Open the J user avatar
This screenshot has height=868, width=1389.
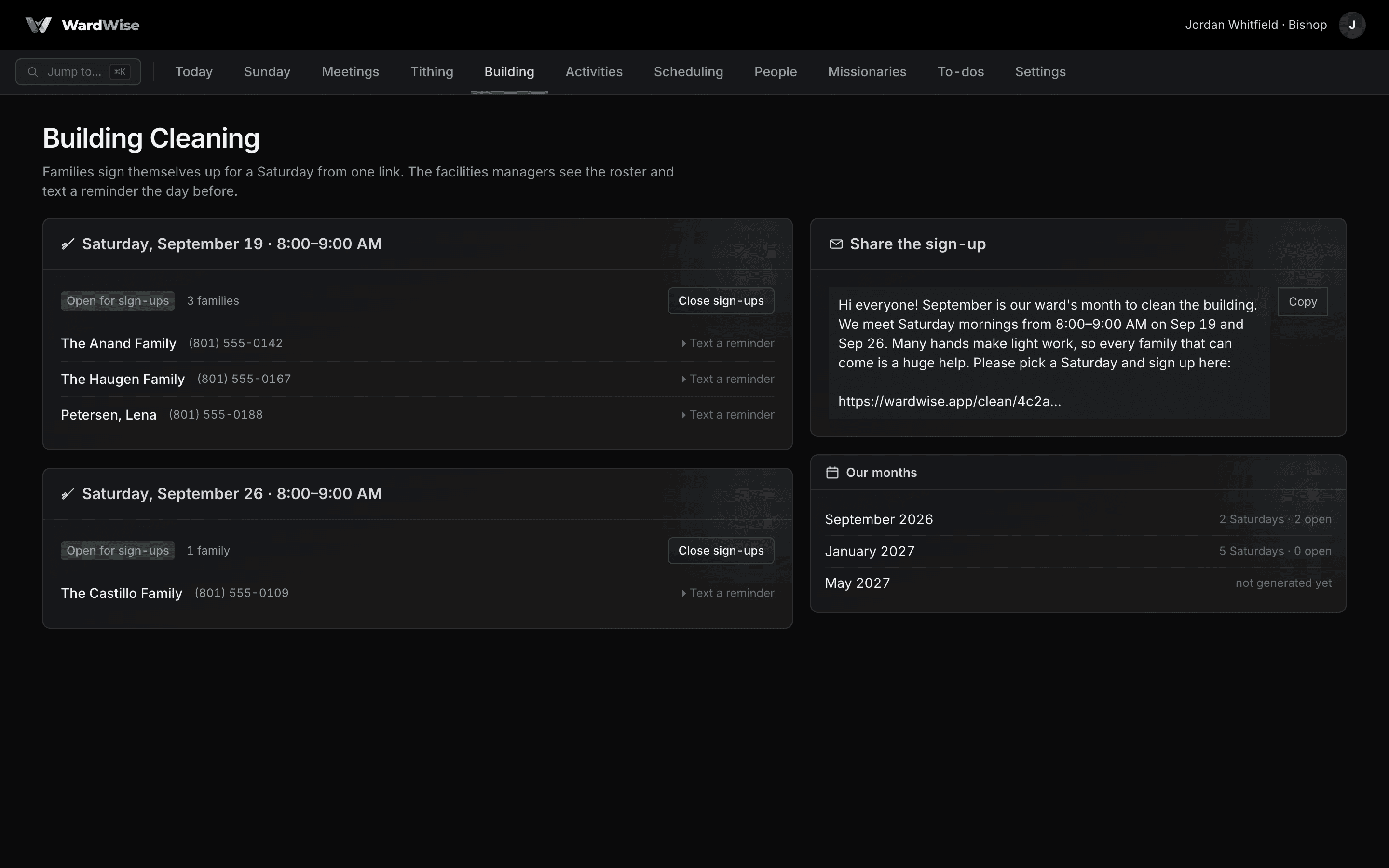1352,25
